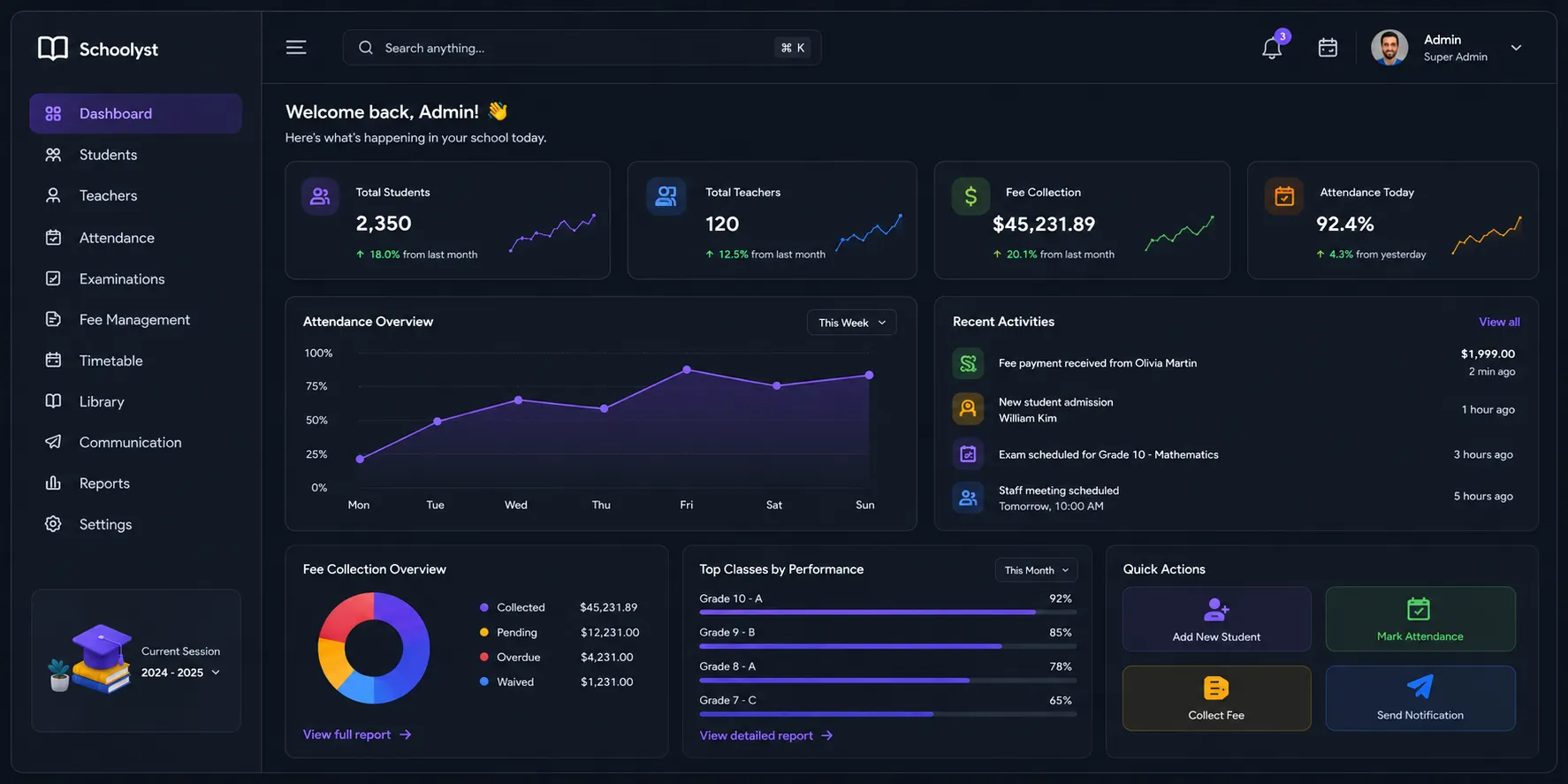Click the exam scheduled activity icon

[x=968, y=454]
